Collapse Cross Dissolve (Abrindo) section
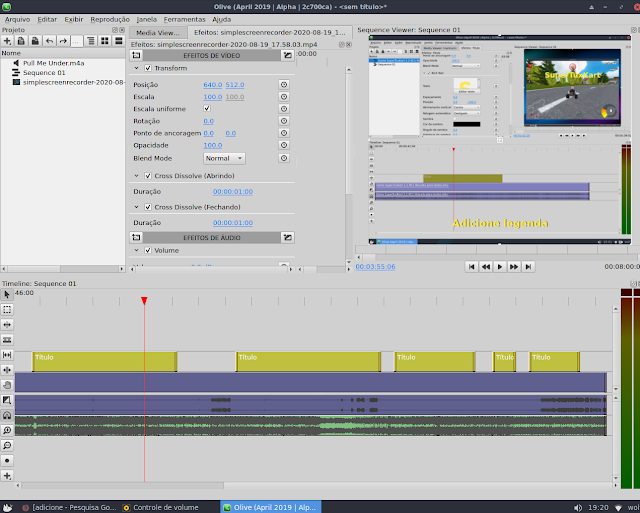Screen dimensions: 640x513 pos(137,176)
